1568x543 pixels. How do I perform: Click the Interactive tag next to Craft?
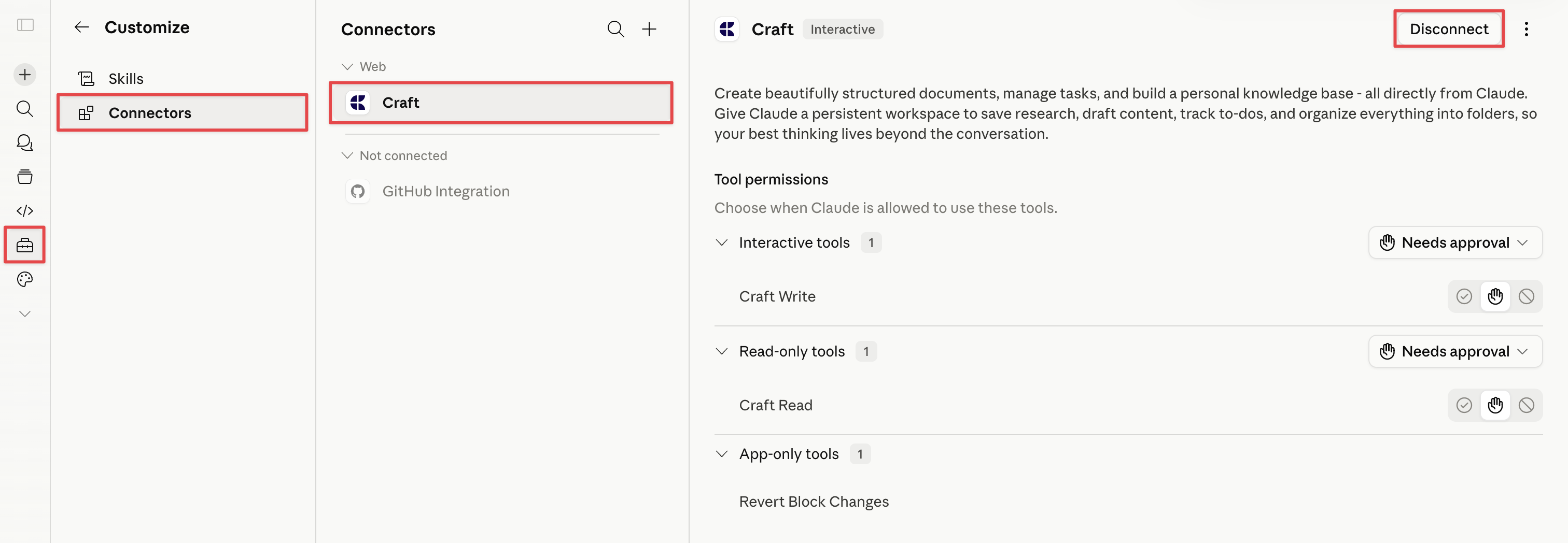pos(843,29)
